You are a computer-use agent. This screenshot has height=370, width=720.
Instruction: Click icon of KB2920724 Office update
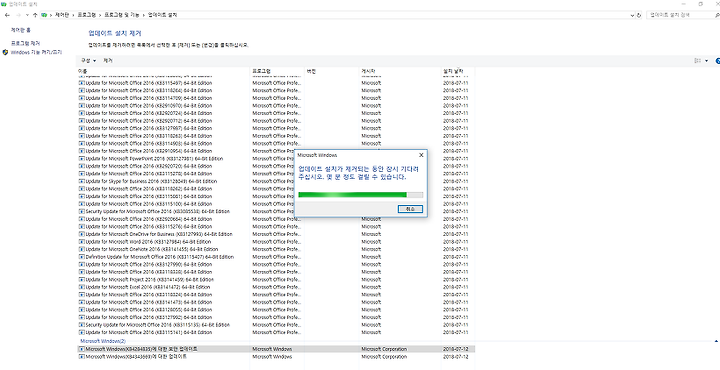(82, 113)
